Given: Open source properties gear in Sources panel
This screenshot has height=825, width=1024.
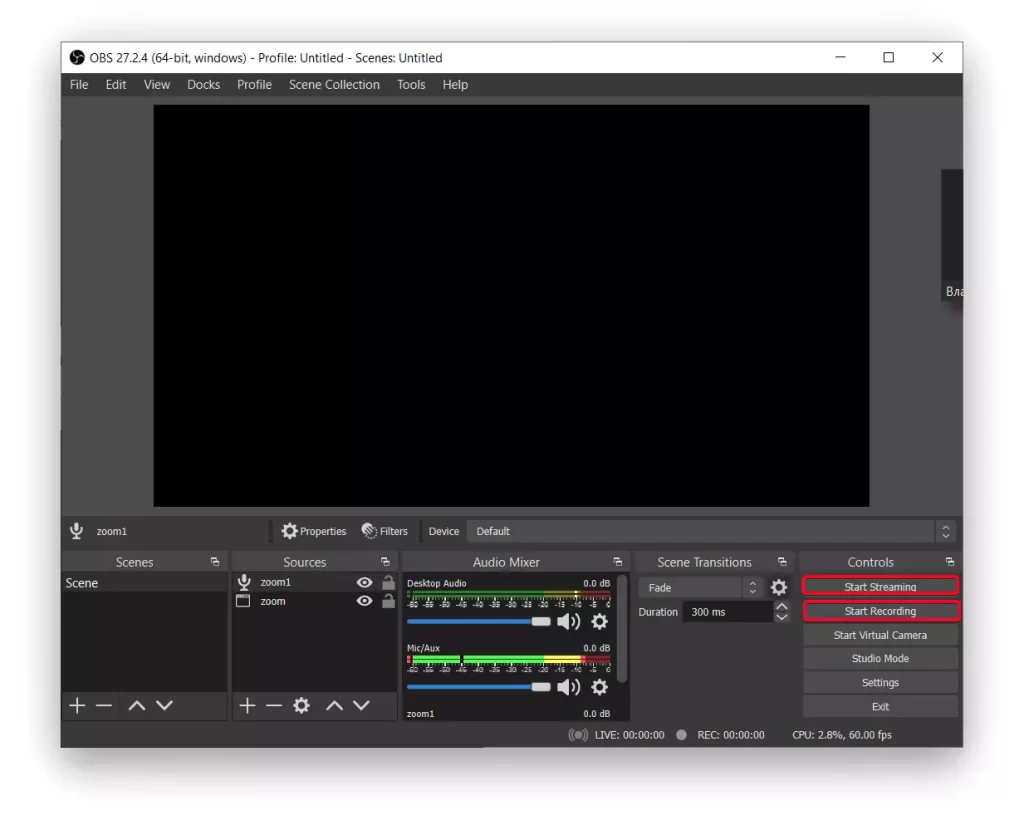Looking at the screenshot, I should point(301,705).
